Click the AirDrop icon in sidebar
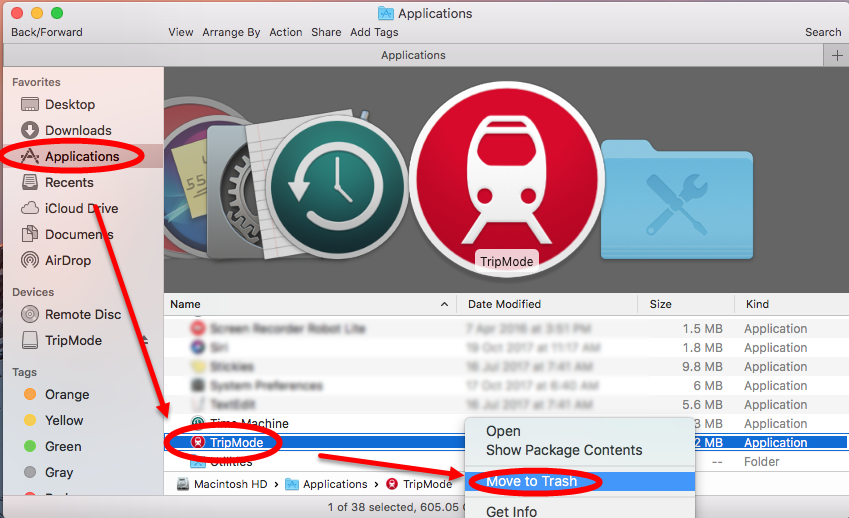The height and width of the screenshot is (518, 849). (x=30, y=260)
